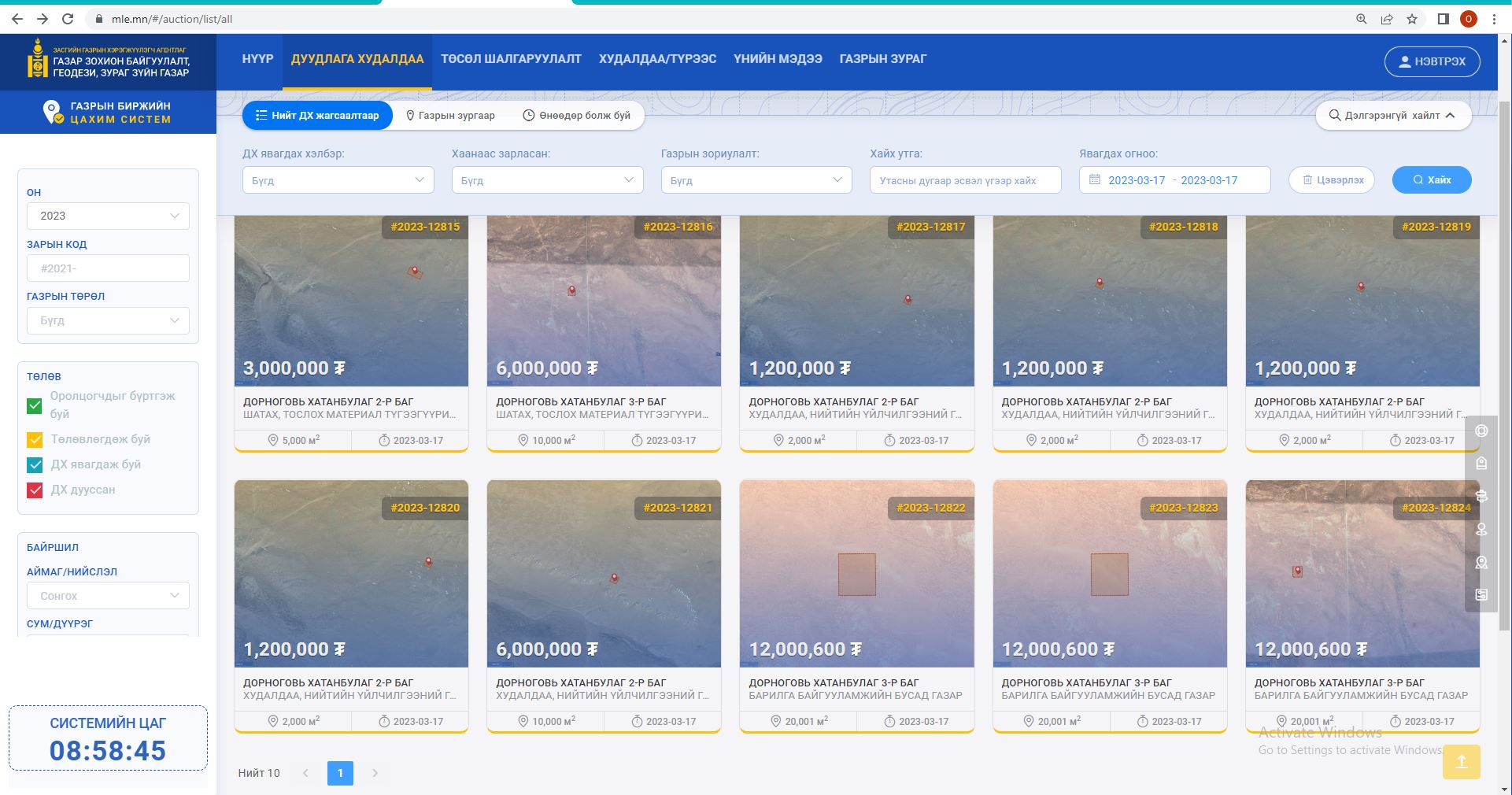Toggle the browser side panel icon

tap(1444, 19)
